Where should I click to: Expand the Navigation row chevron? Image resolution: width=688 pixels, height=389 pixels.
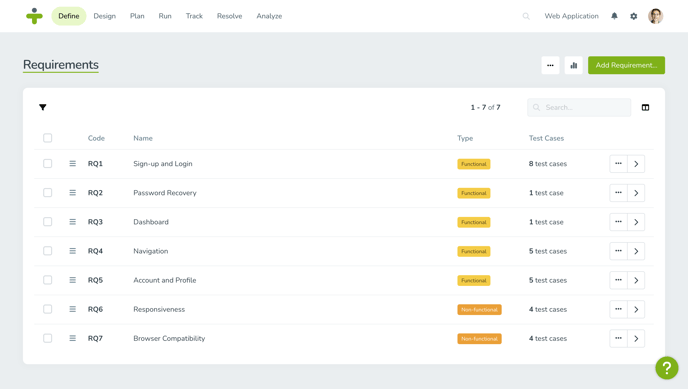636,251
